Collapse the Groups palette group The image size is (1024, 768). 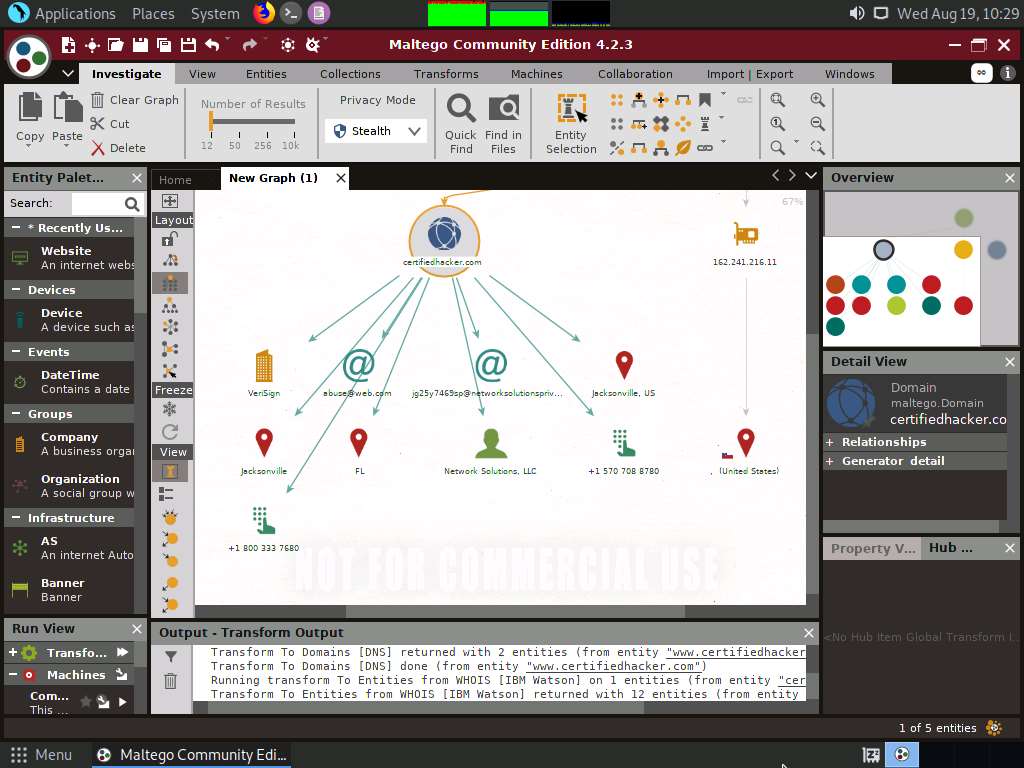point(16,413)
